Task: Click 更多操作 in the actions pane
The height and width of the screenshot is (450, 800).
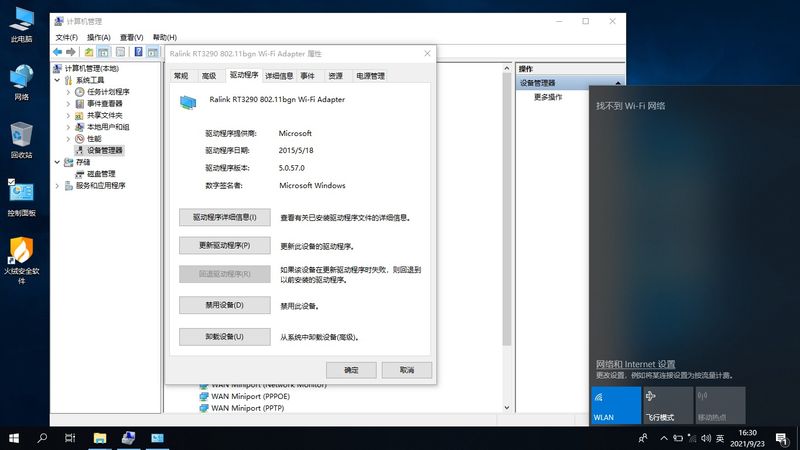Action: click(x=548, y=97)
